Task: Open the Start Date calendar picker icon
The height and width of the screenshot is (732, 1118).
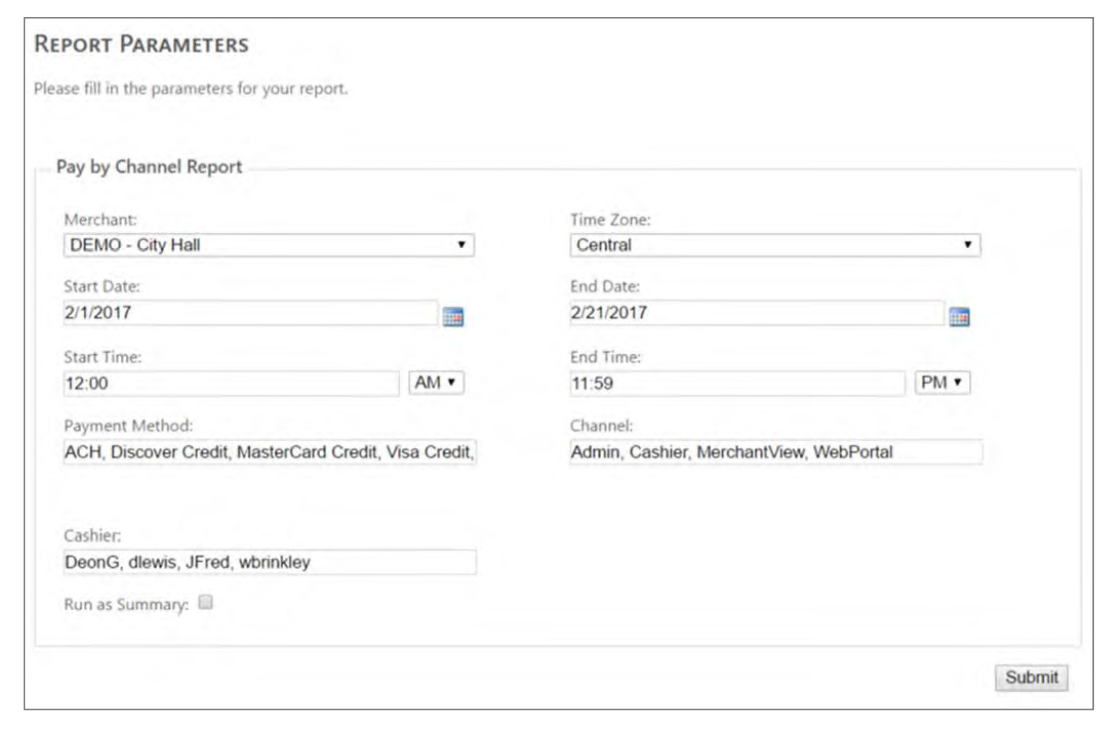Action: 454,316
